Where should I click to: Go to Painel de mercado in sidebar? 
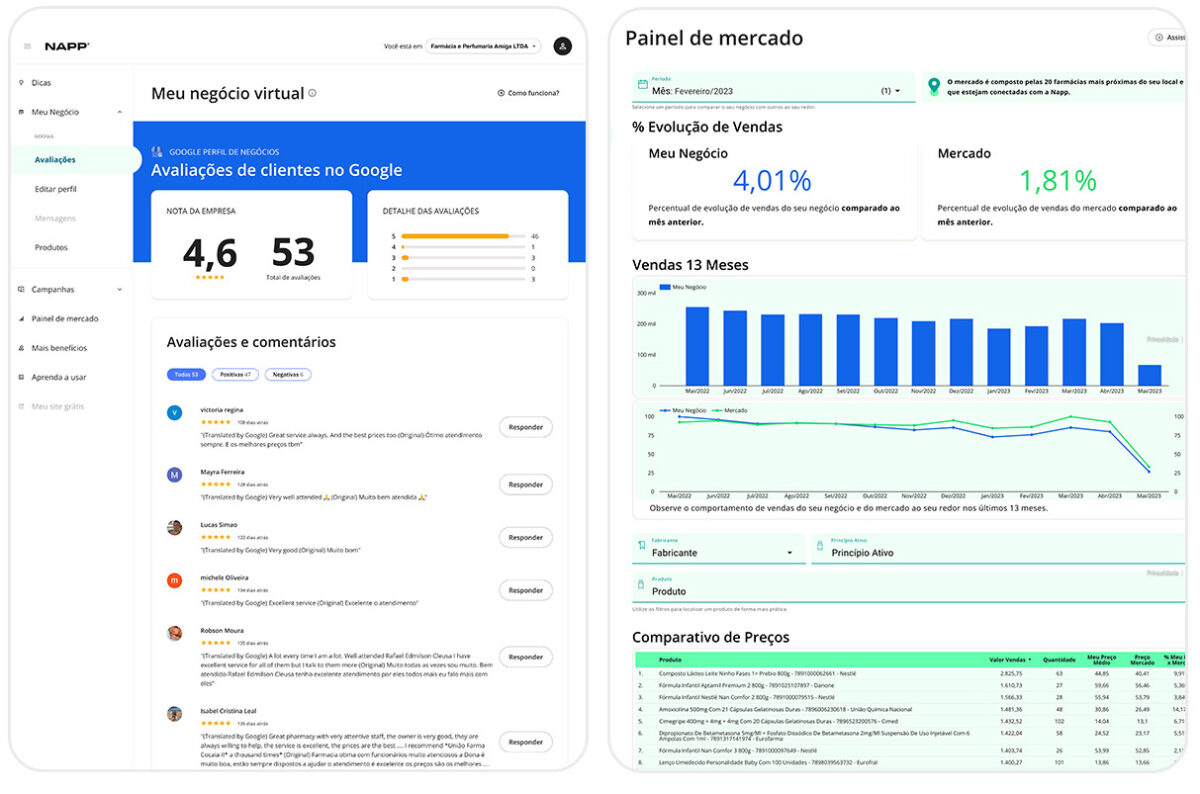[x=65, y=319]
